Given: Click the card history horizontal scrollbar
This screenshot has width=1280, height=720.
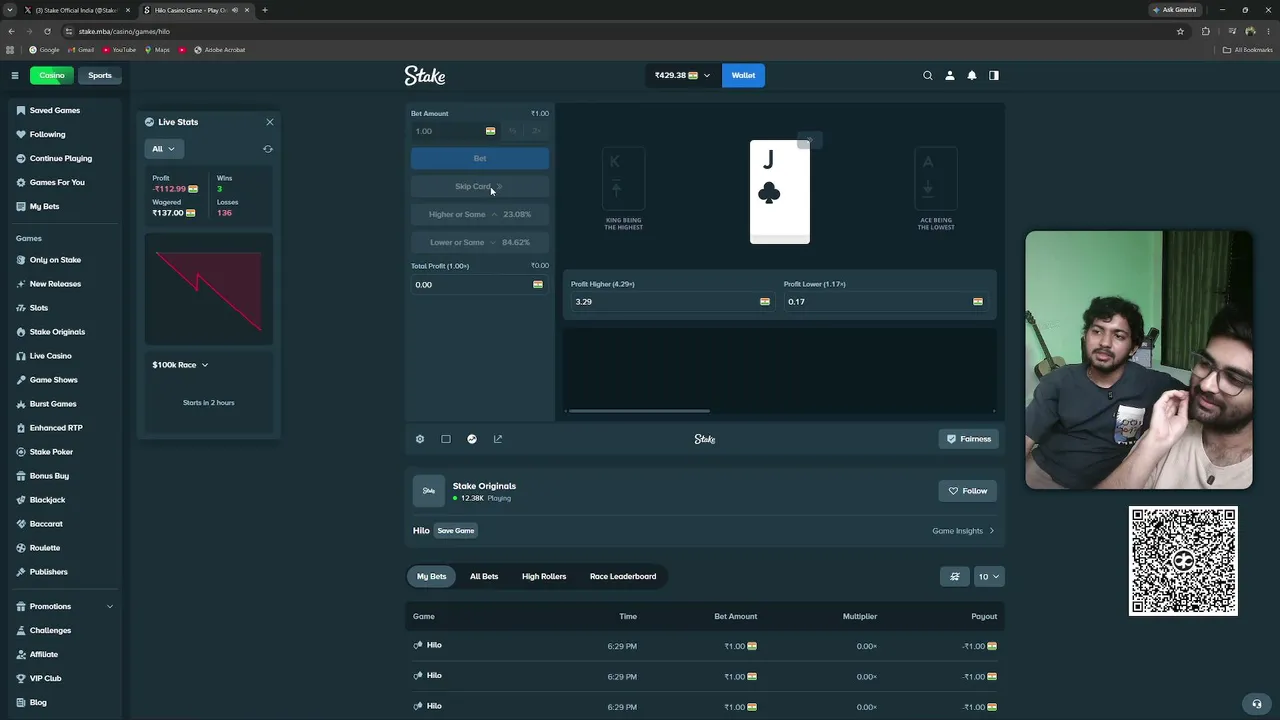Looking at the screenshot, I should [x=638, y=411].
